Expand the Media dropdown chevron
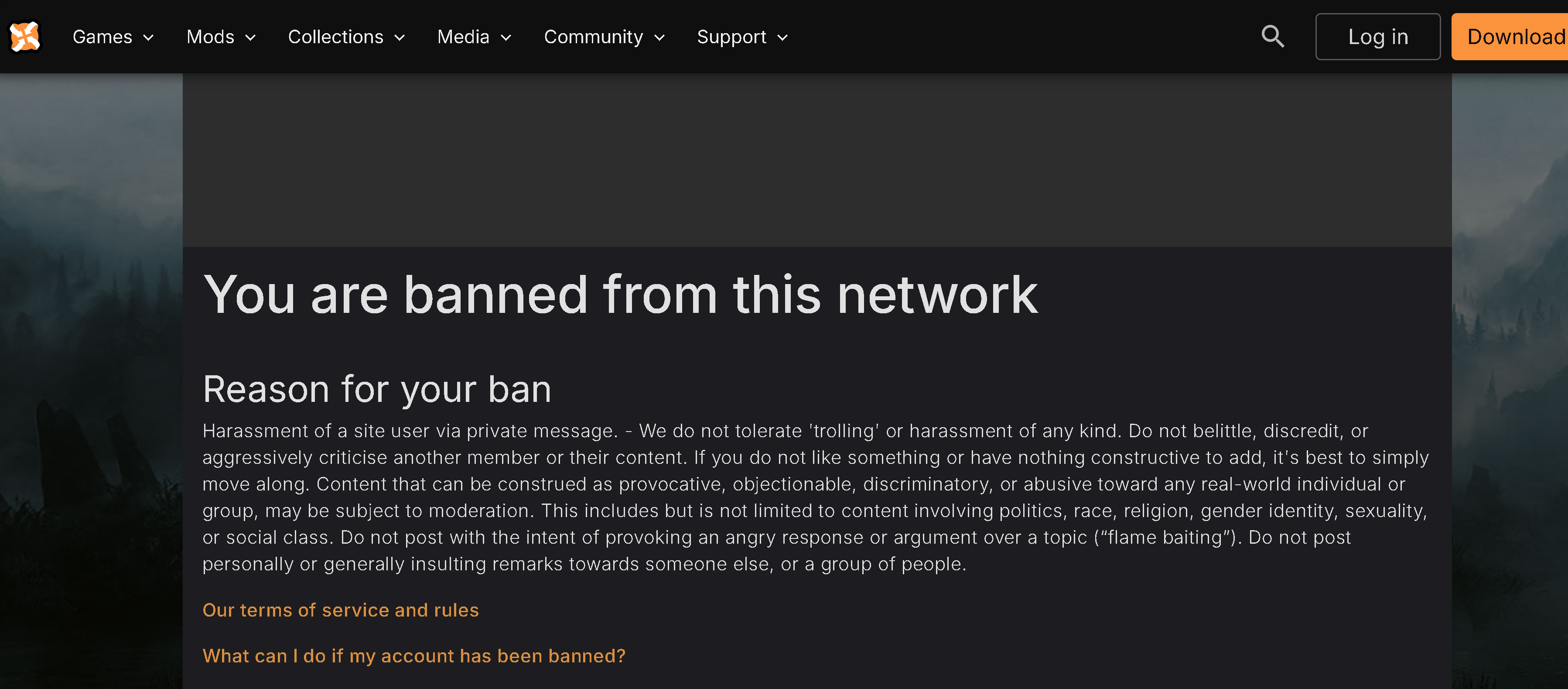This screenshot has width=1568, height=689. pyautogui.click(x=505, y=38)
